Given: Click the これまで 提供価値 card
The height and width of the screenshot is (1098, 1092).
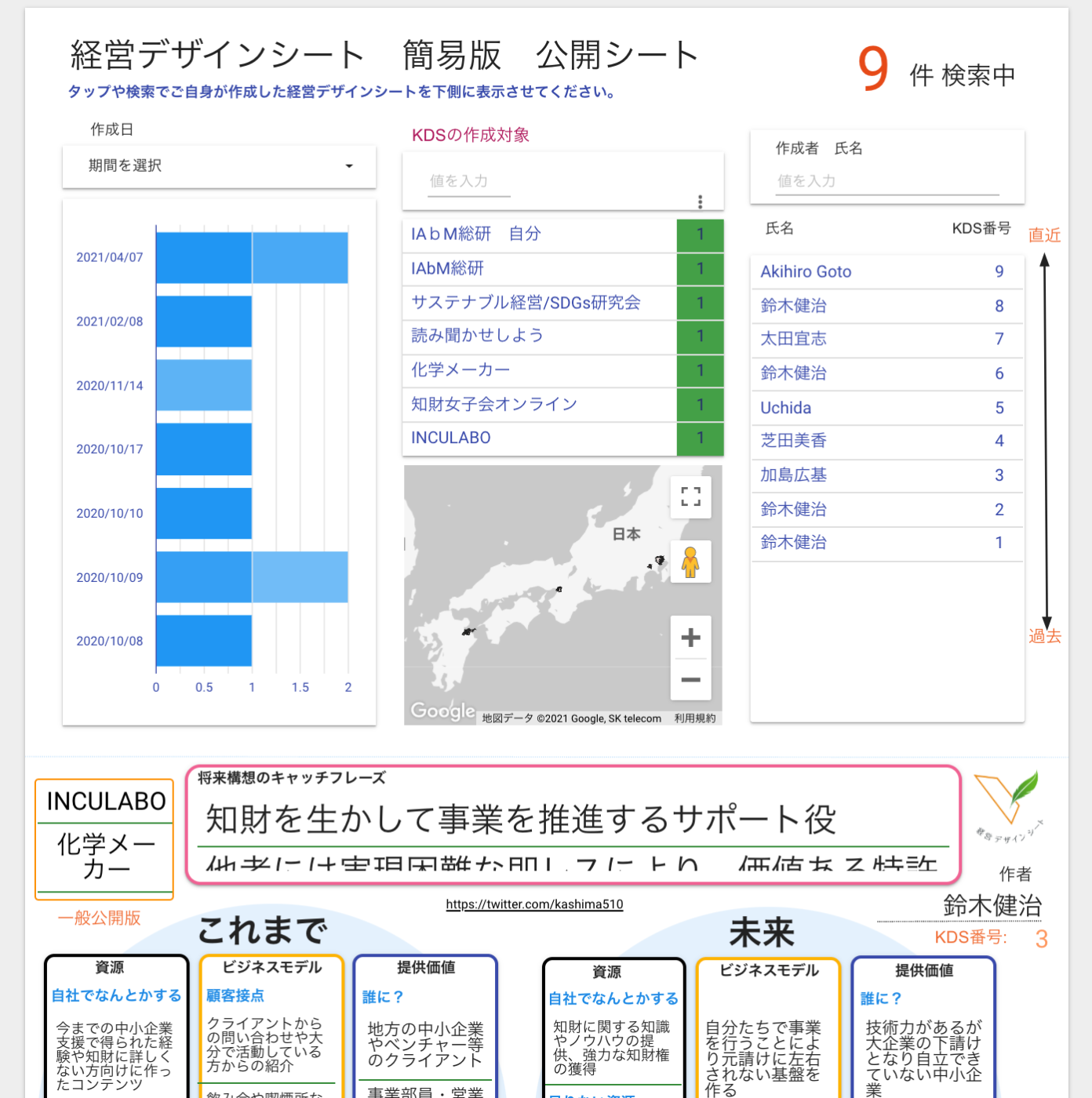Looking at the screenshot, I should [426, 1026].
